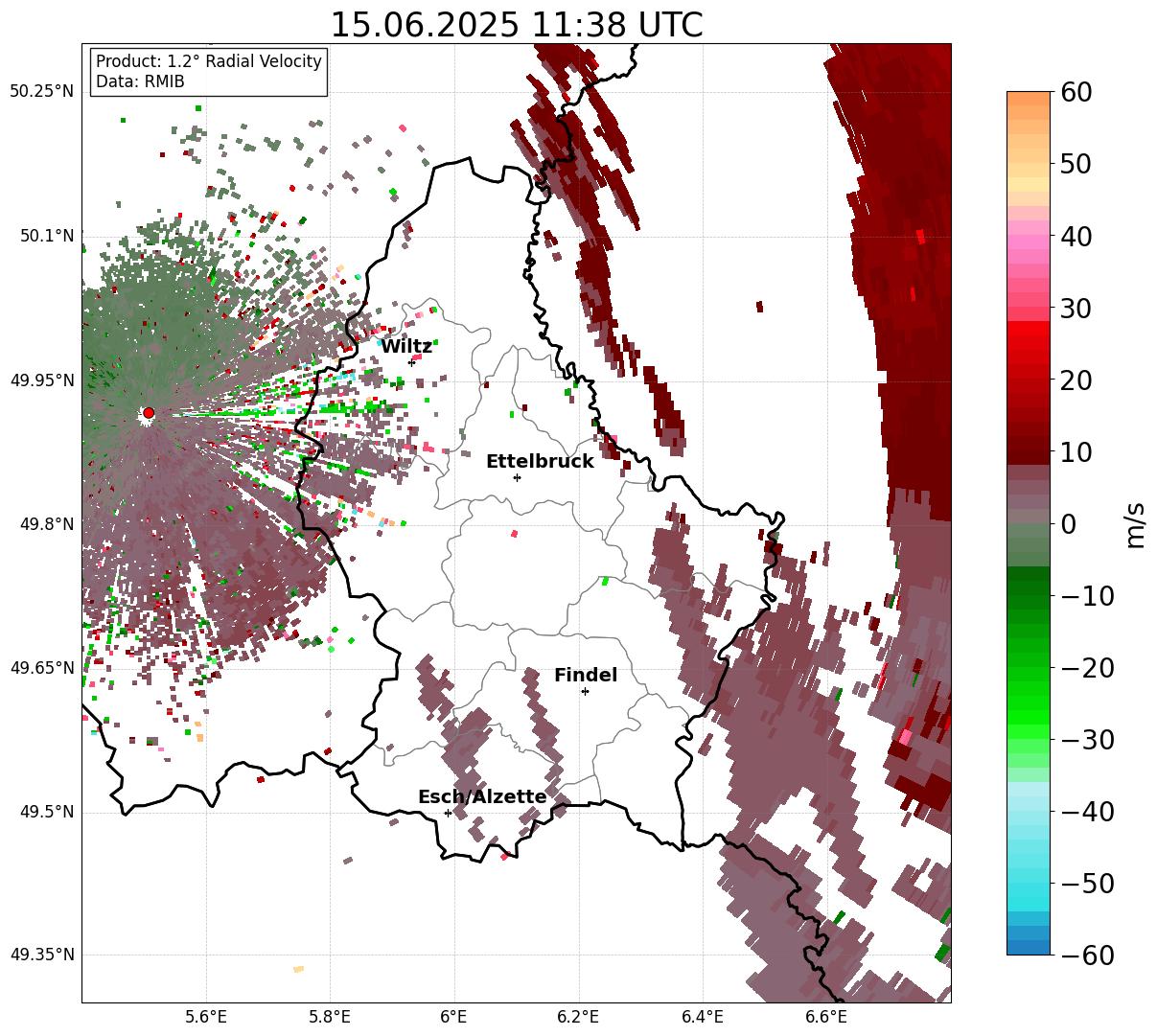
Task: Click the 5.6°E longitude tick label
Action: [206, 1016]
